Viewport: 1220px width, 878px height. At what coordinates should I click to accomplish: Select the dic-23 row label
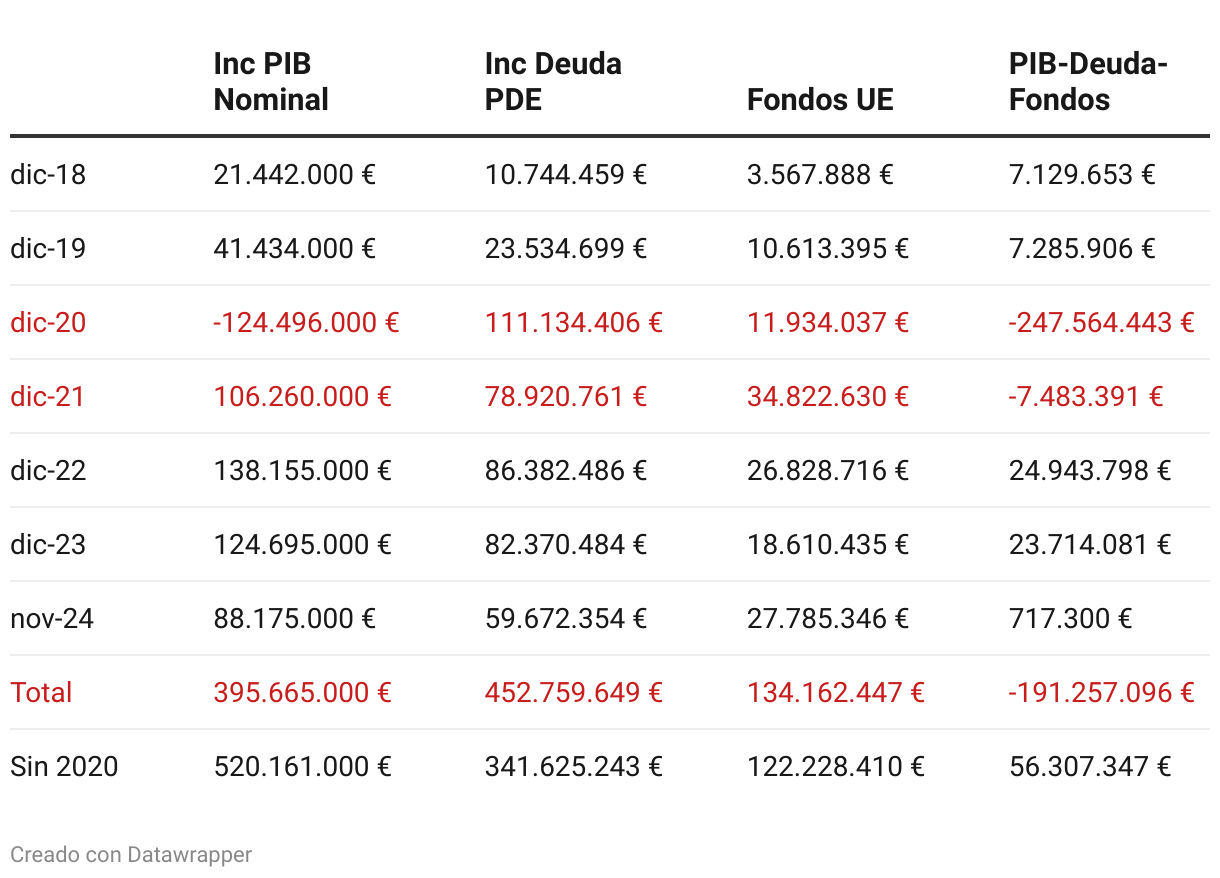pos(48,545)
